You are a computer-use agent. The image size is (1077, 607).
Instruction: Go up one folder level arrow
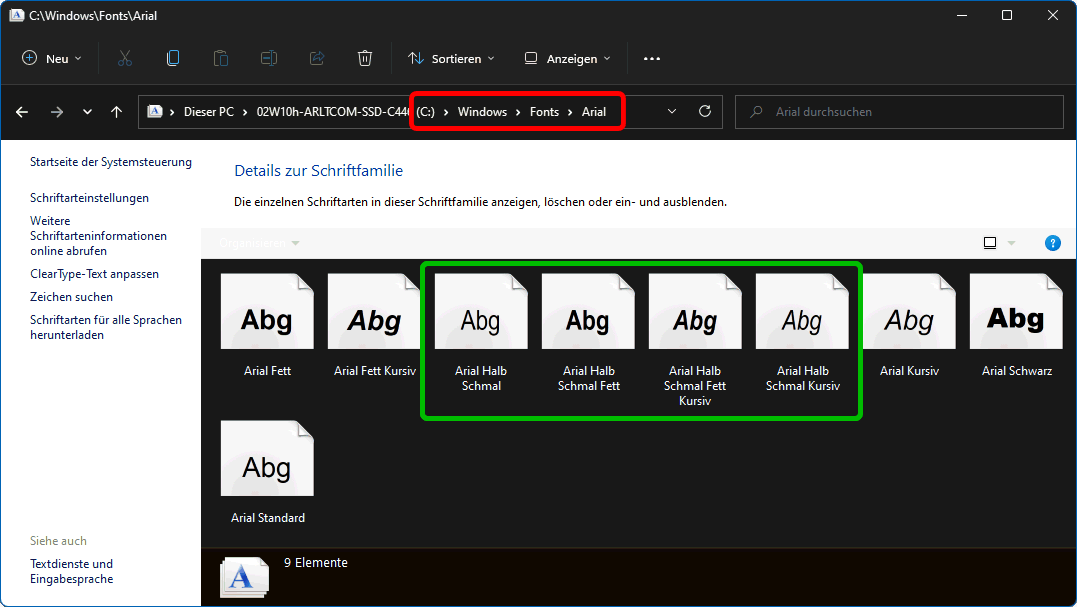coord(116,112)
